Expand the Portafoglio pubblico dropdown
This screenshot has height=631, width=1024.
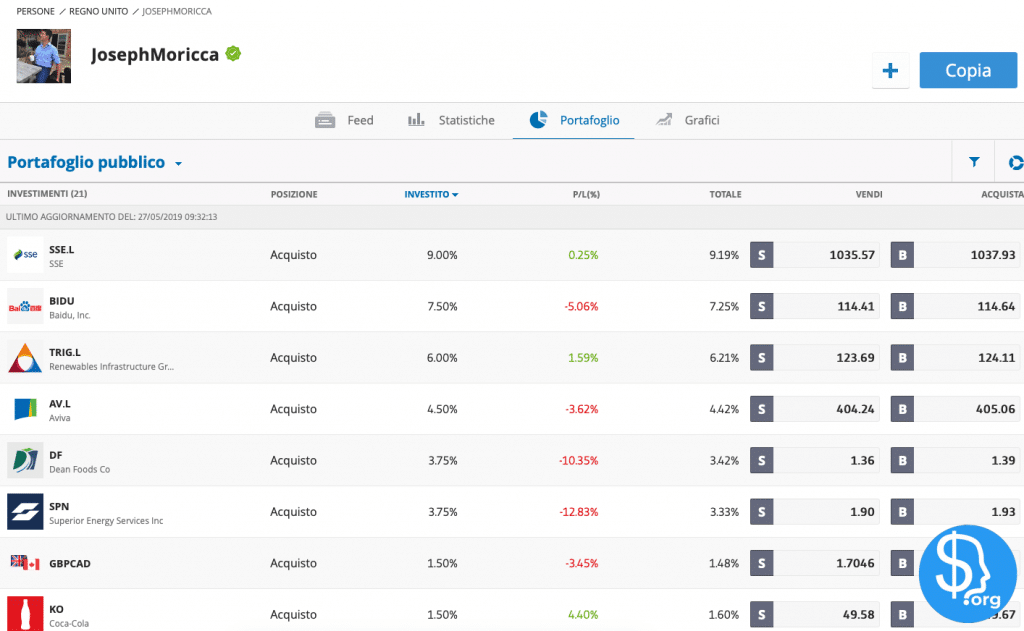(95, 162)
